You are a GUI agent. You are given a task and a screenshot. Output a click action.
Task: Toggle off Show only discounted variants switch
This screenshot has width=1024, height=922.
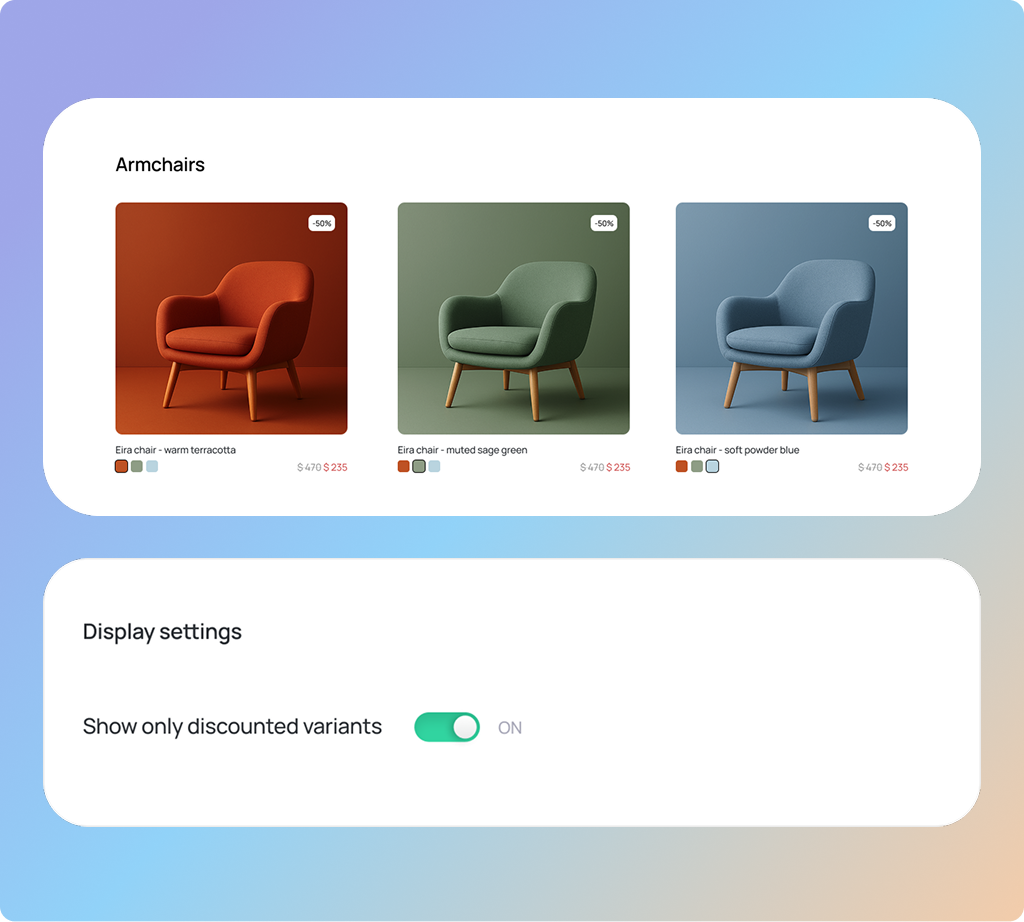[447, 727]
